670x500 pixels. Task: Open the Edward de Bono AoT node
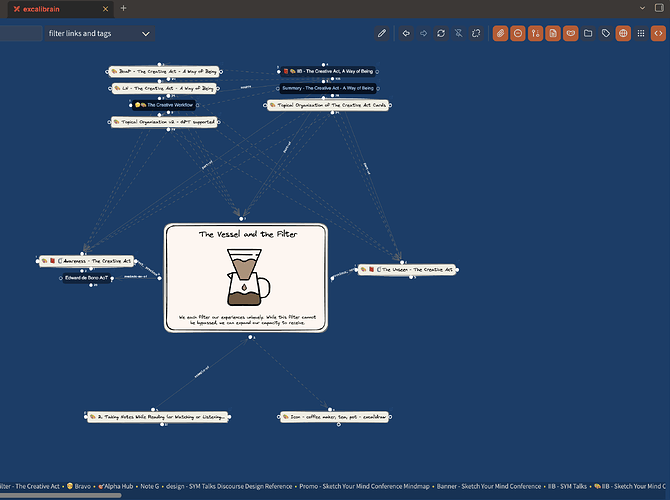pyautogui.click(x=87, y=278)
